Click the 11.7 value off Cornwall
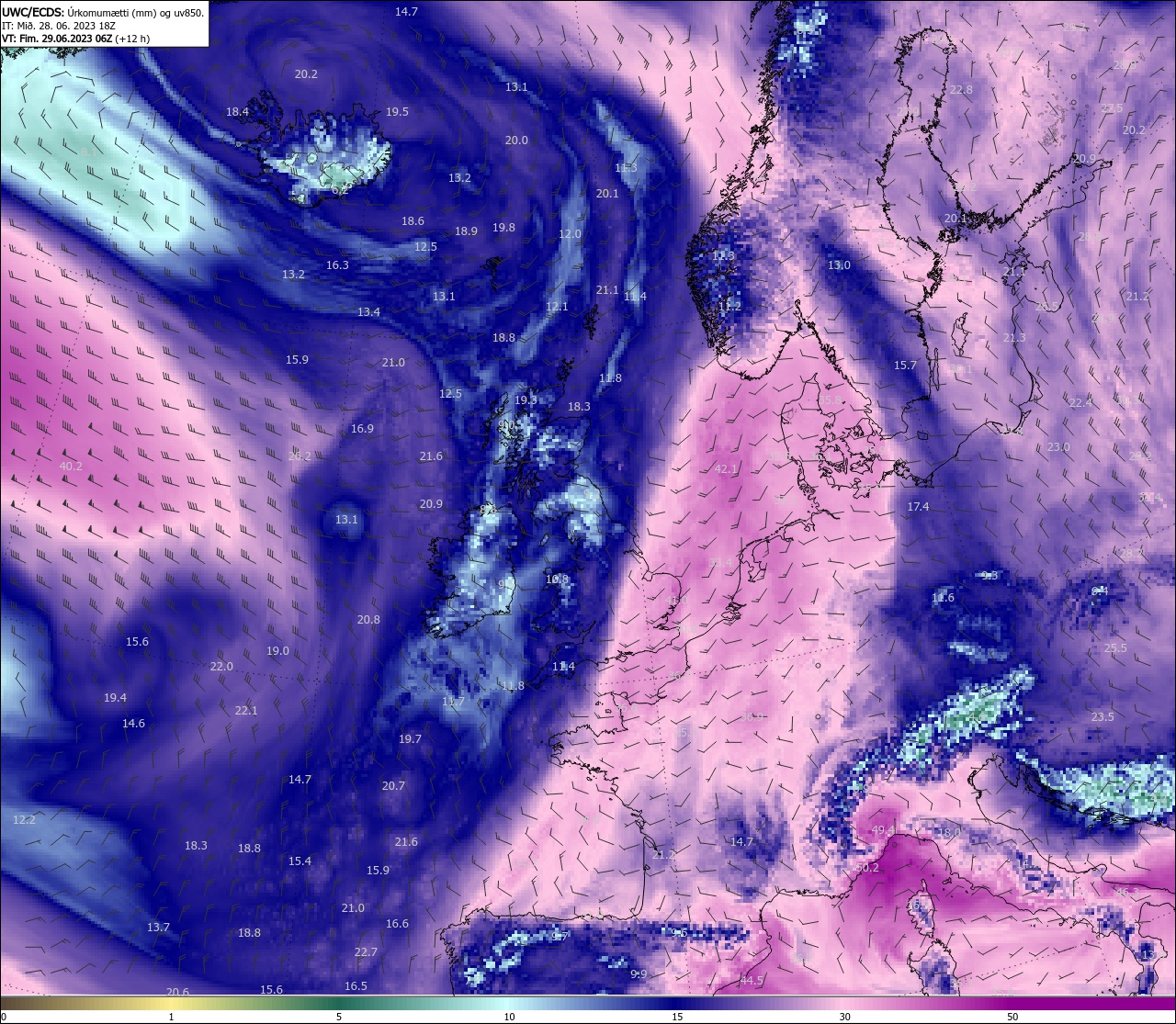The width and height of the screenshot is (1176, 1024). [x=453, y=702]
